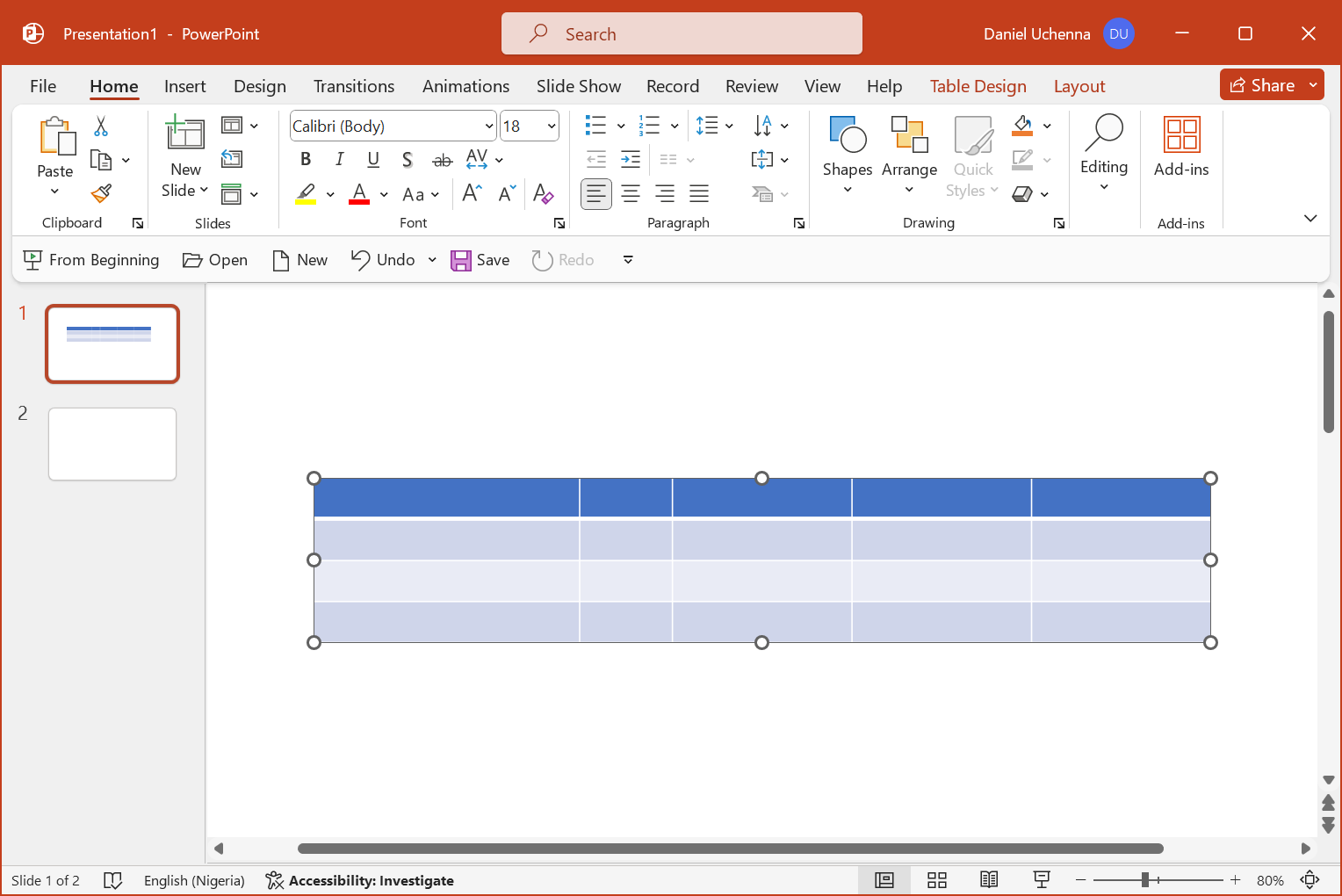1342x896 pixels.
Task: Open the font size dropdown
Action: [552, 126]
